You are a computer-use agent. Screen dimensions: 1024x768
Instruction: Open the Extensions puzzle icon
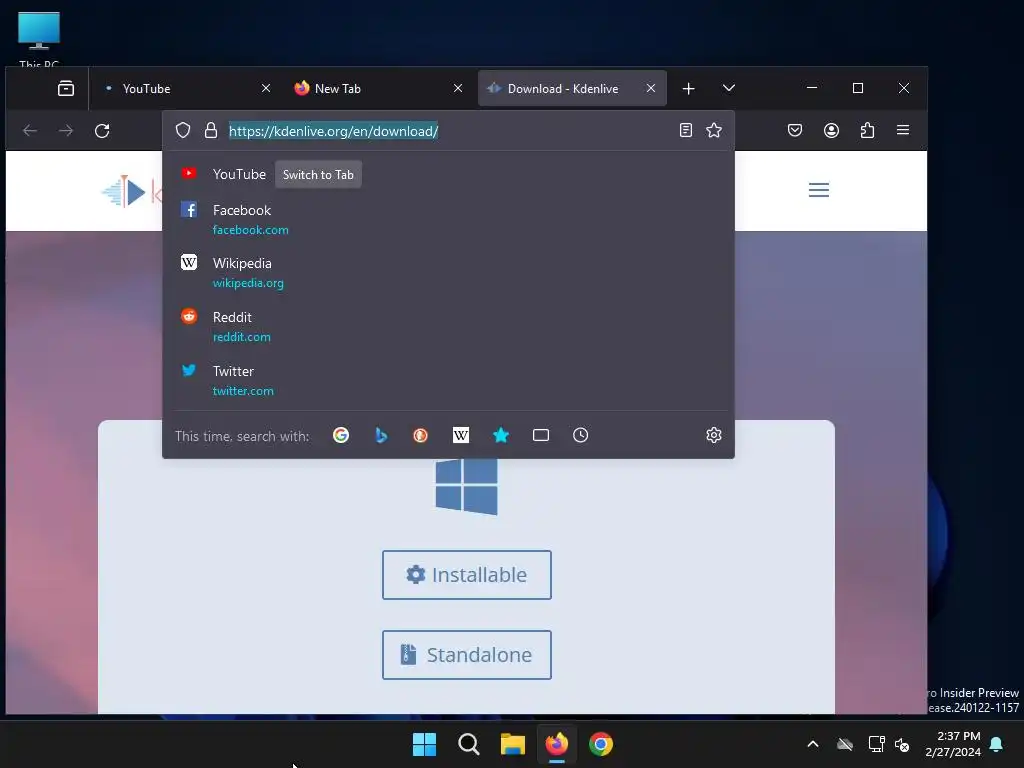tap(867, 130)
